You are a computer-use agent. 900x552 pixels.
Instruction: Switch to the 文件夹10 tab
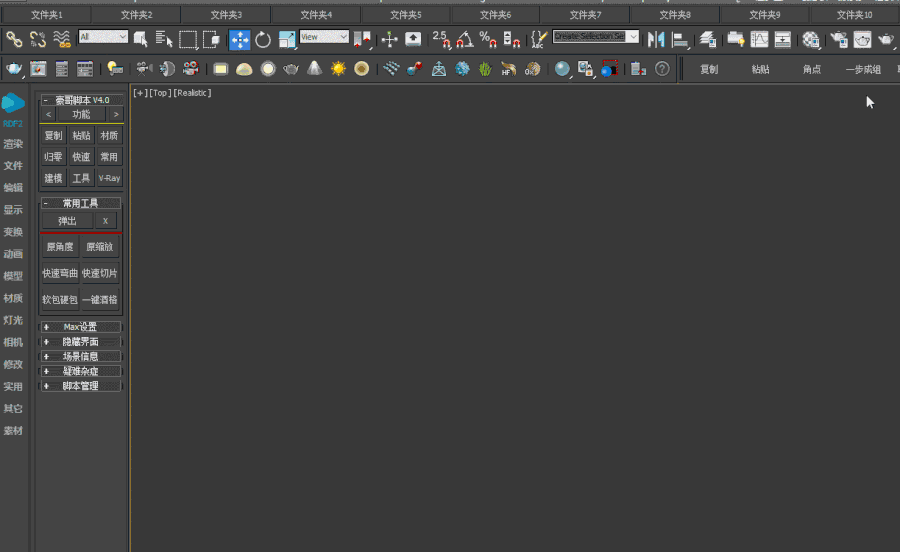(854, 15)
